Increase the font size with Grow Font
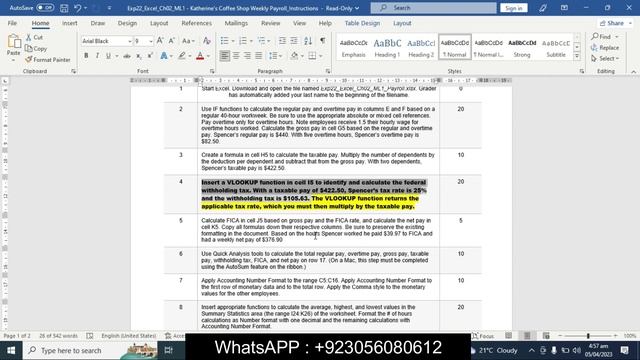The image size is (640, 360). click(x=160, y=40)
